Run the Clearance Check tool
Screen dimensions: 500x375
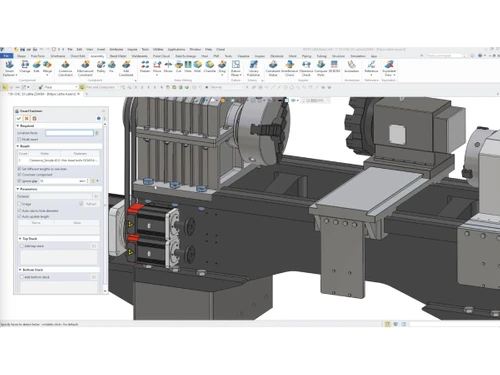[x=306, y=68]
